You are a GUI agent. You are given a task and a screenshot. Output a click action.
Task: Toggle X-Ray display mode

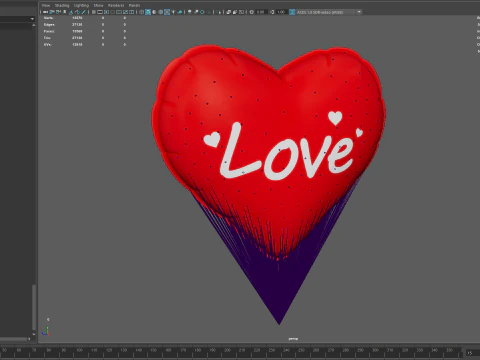click(x=228, y=12)
